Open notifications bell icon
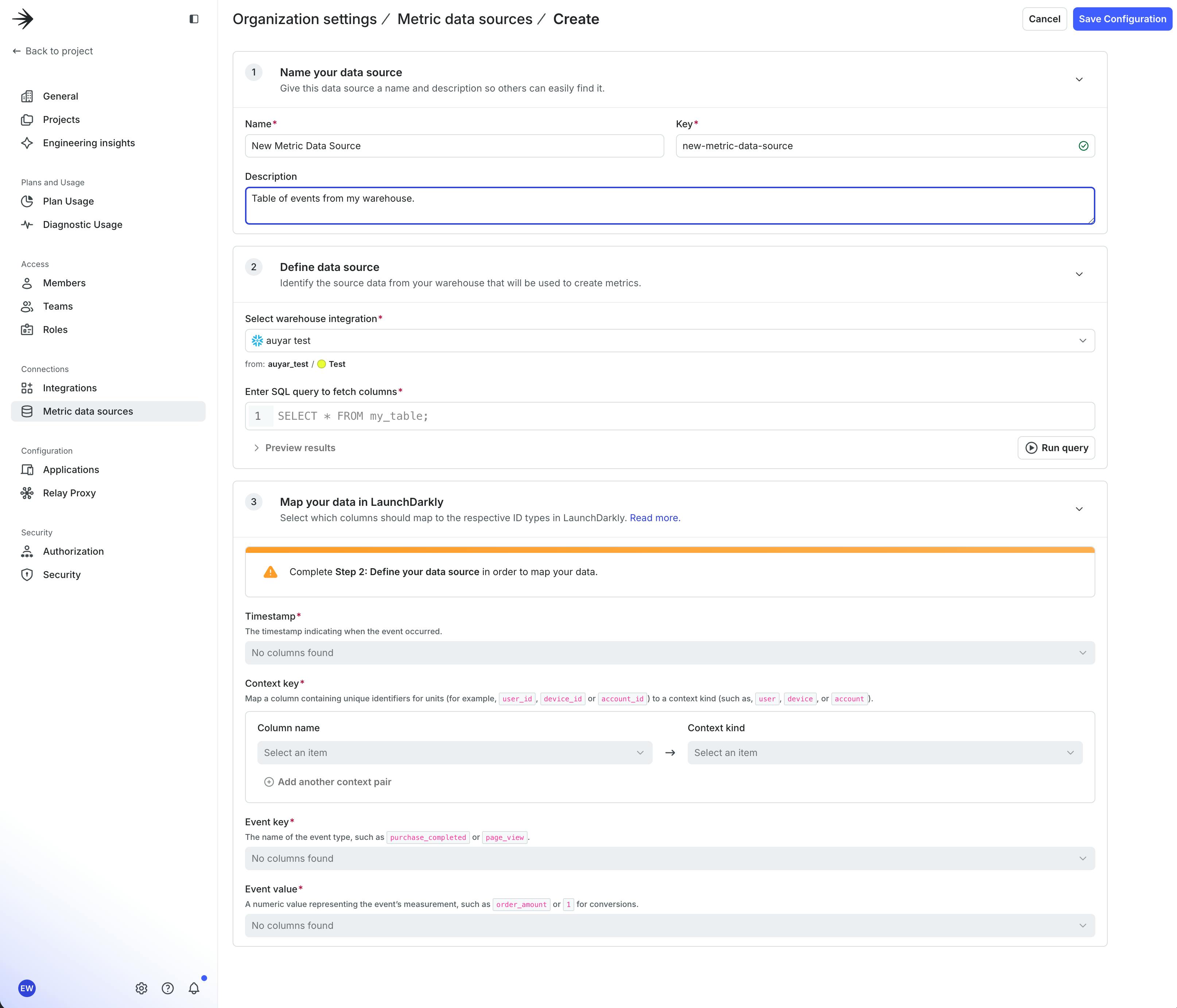This screenshot has width=1177, height=1008. point(194,988)
